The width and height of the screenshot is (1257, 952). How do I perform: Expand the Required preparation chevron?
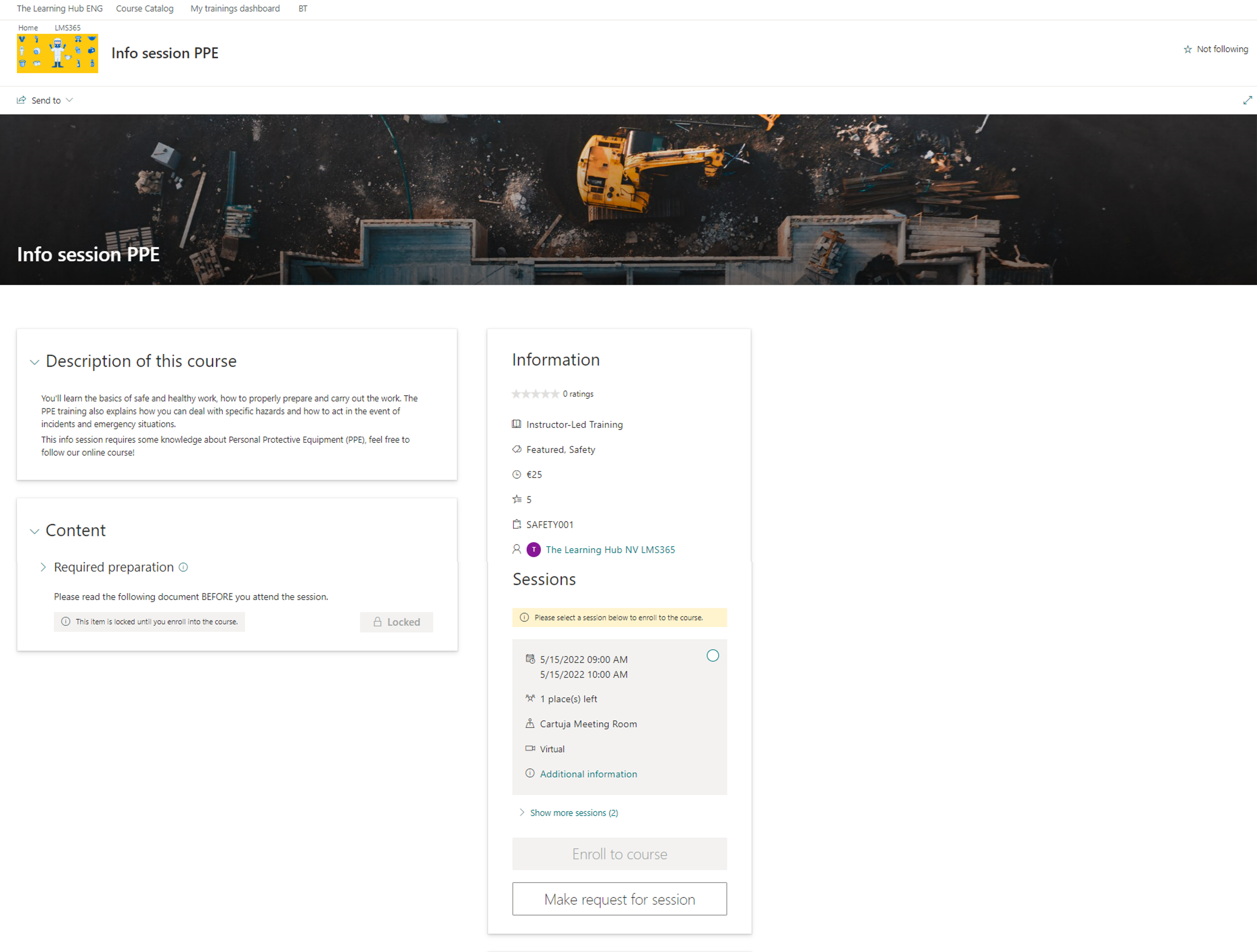pyautogui.click(x=43, y=567)
